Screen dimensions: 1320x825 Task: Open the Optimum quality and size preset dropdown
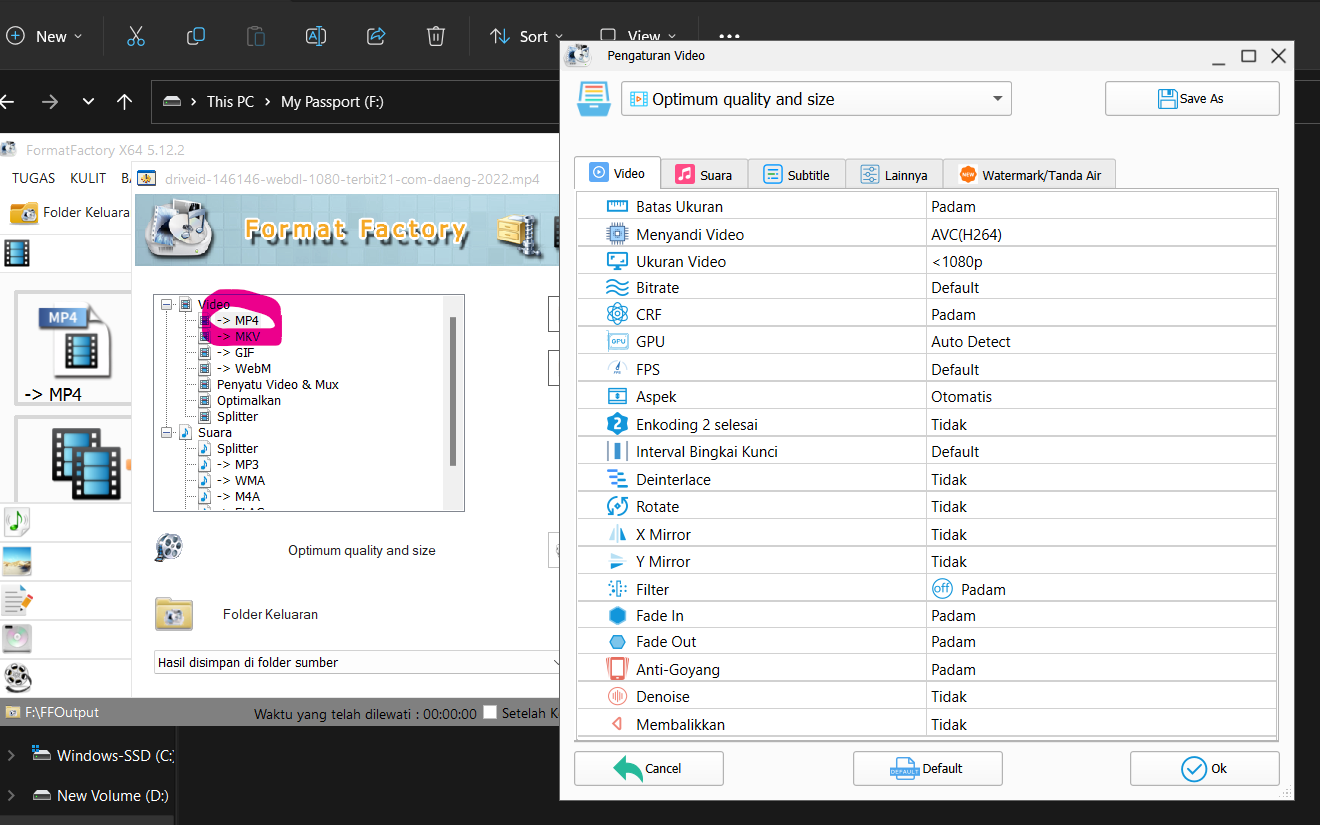click(x=816, y=99)
